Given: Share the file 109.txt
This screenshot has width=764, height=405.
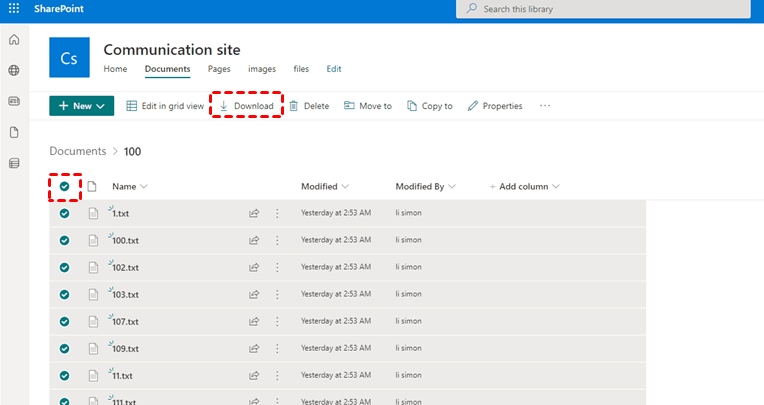Looking at the screenshot, I should click(254, 348).
